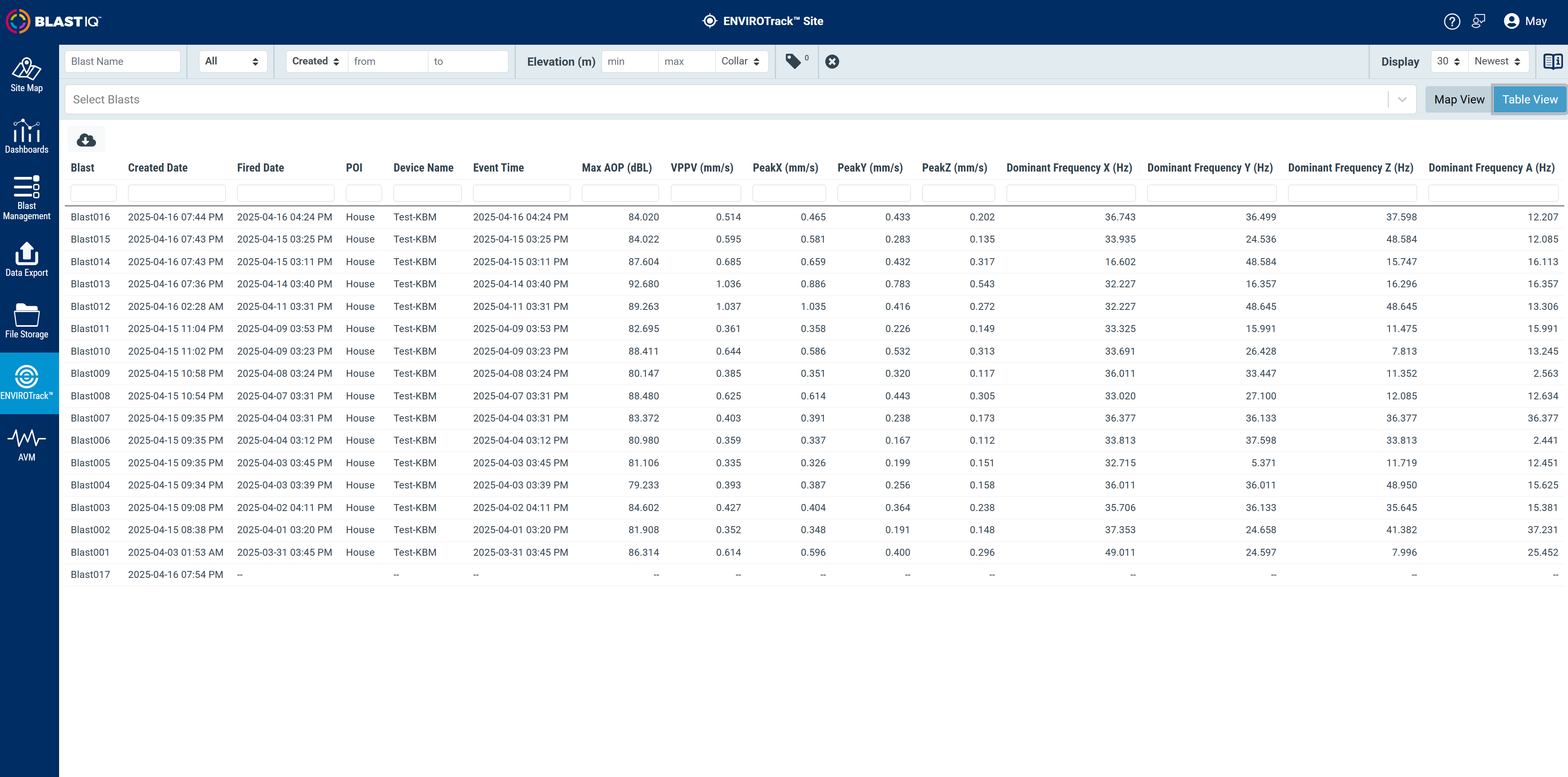Switch to Map View tab
The width and height of the screenshot is (1568, 777).
click(1459, 100)
